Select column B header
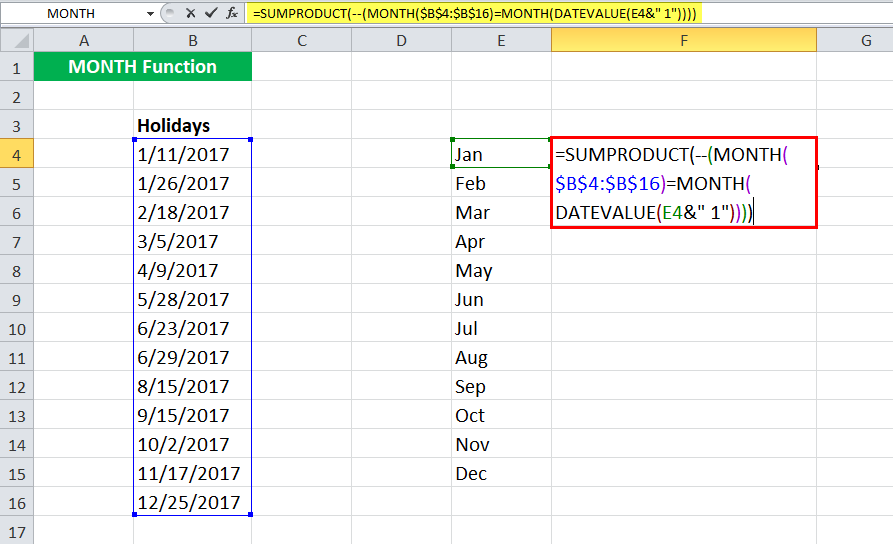The height and width of the screenshot is (544, 893). coord(192,40)
